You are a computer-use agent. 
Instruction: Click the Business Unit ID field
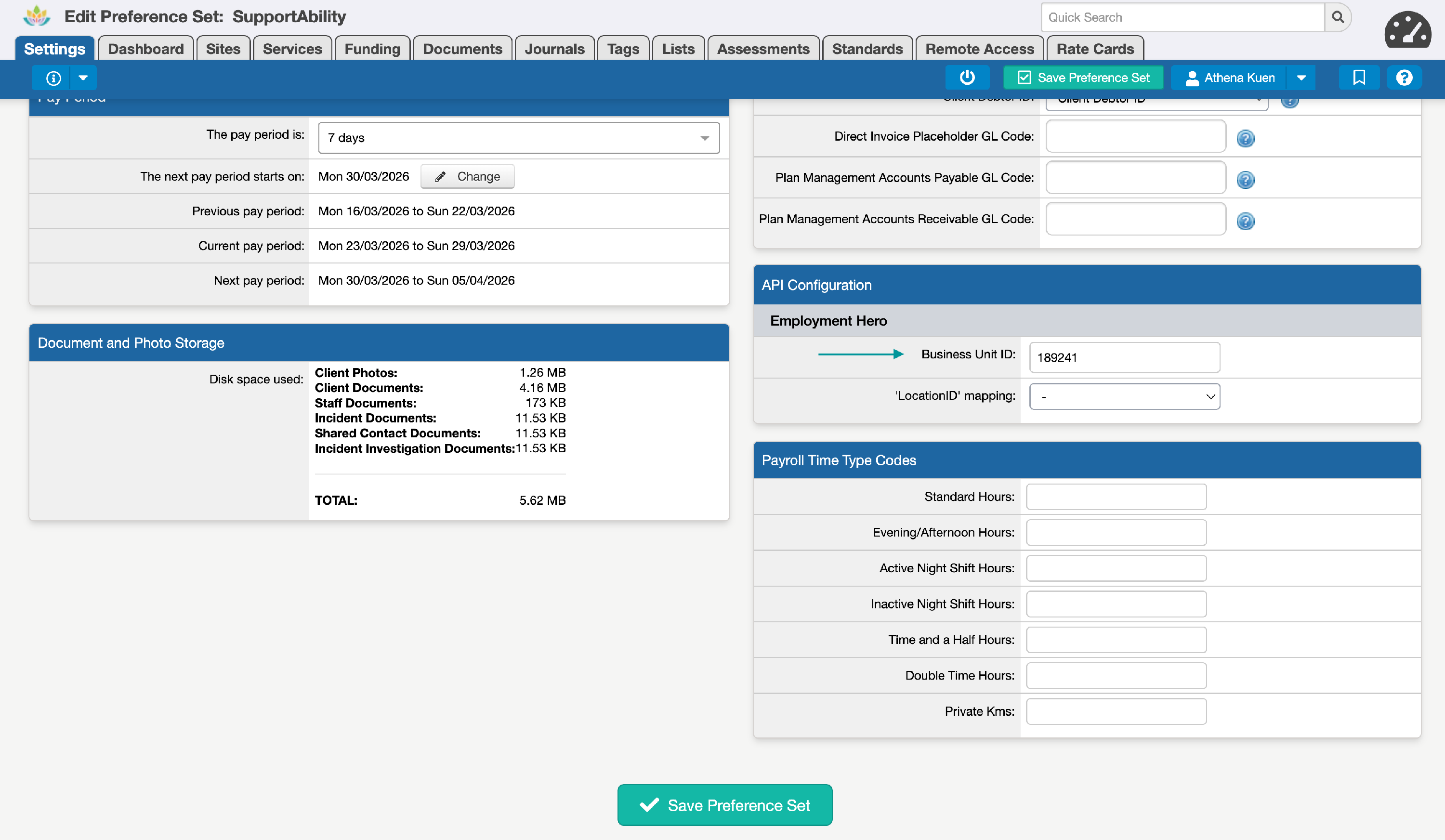coord(1124,357)
